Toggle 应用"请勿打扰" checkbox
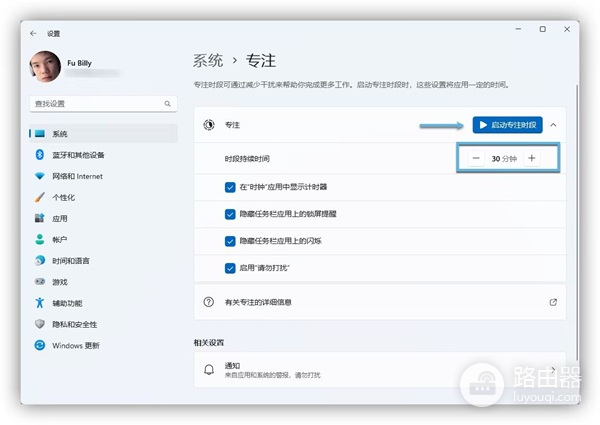600x425 pixels. 231,269
